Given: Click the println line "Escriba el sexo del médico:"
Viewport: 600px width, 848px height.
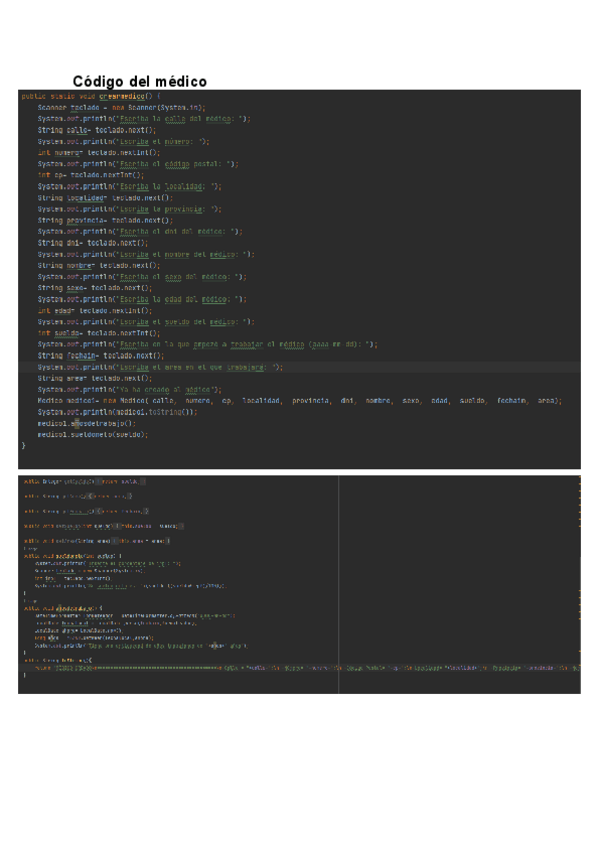Looking at the screenshot, I should (142, 277).
